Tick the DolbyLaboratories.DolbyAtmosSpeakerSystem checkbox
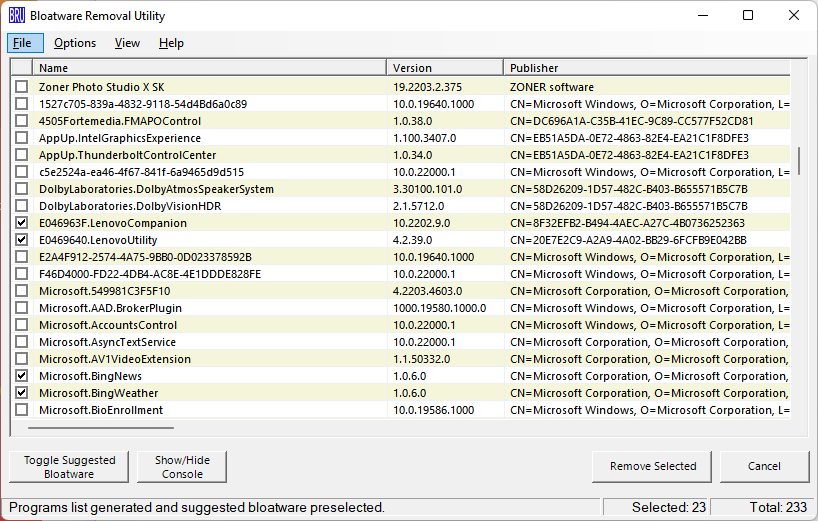This screenshot has width=818, height=521. coord(22,189)
